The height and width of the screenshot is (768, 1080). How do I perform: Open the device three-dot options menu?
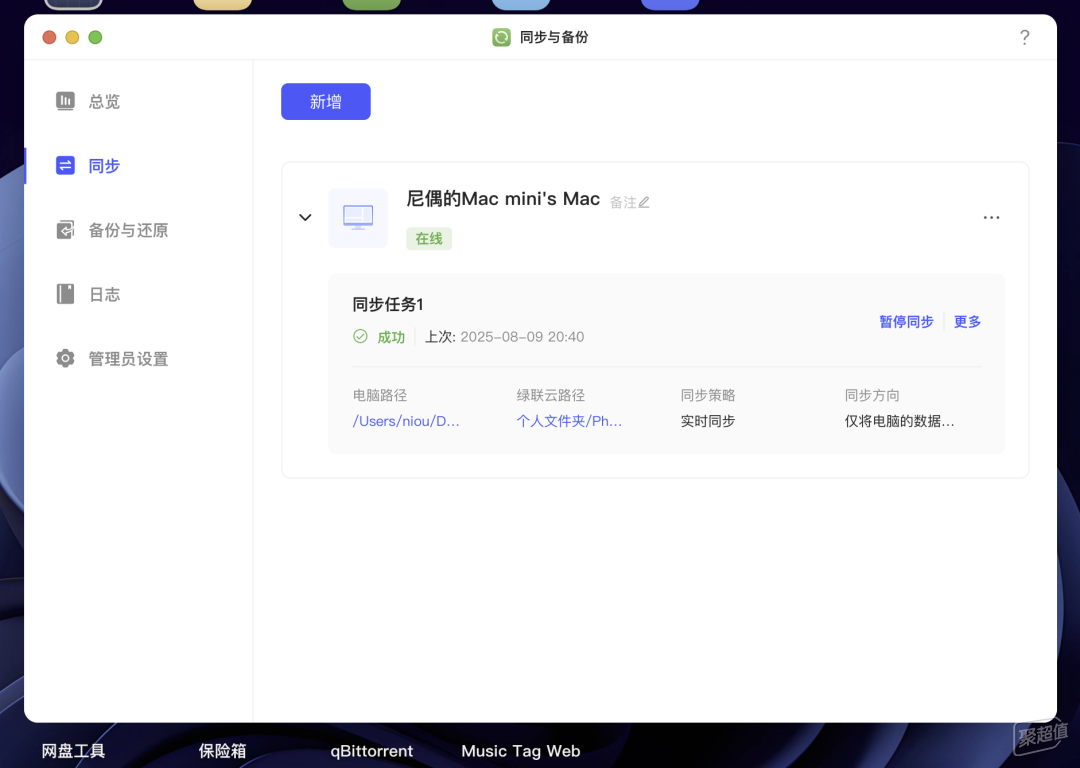[991, 218]
